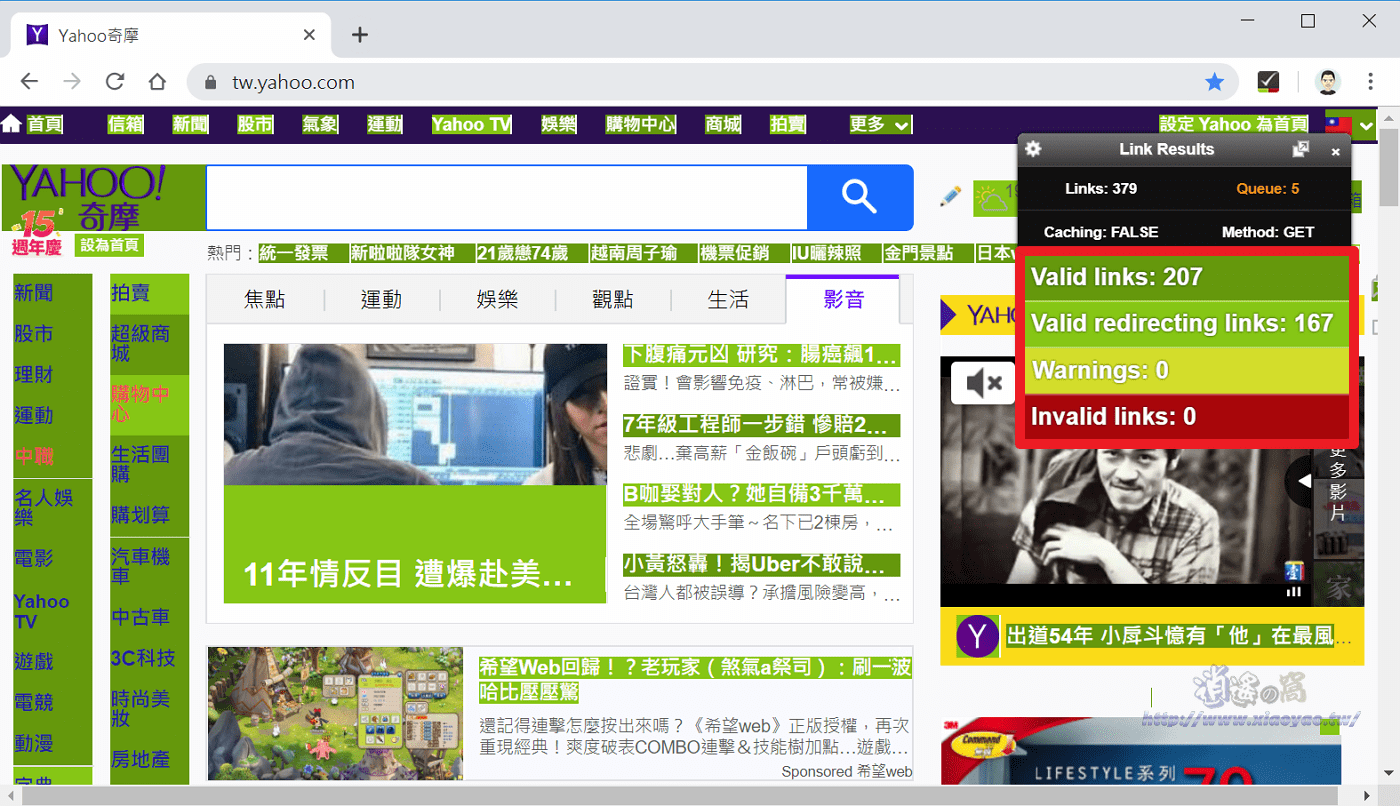
Task: Open 氣象 in the top navbar
Action: pos(320,124)
